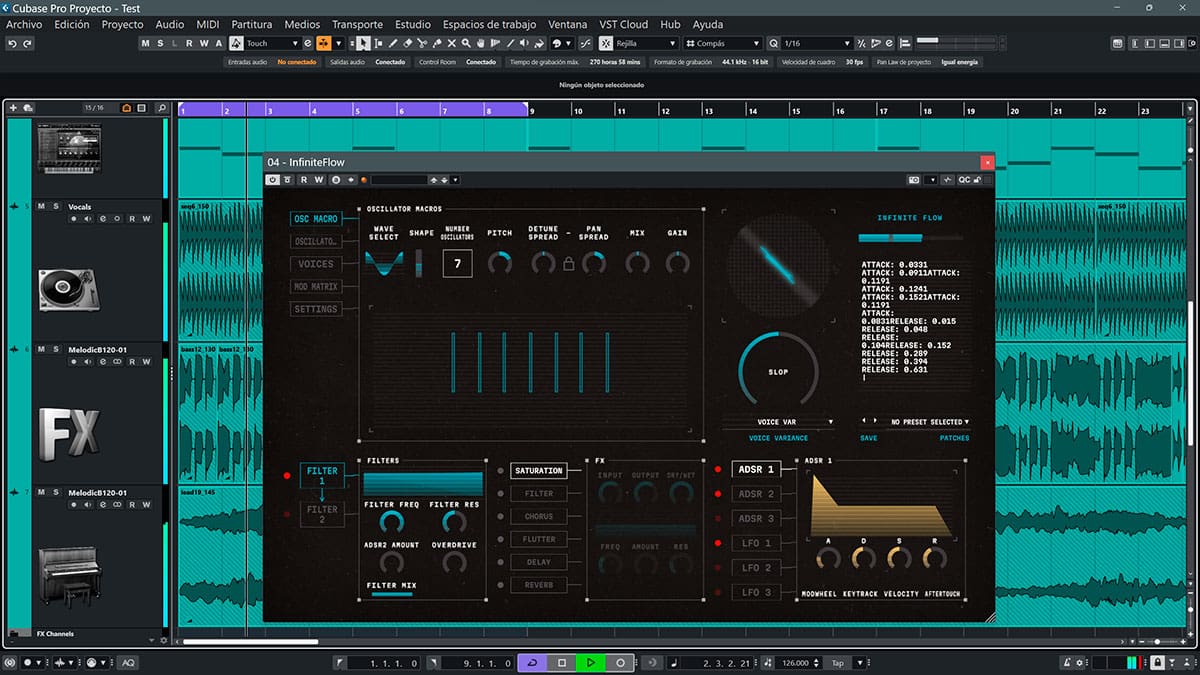
Task: Click the SAVE link under preset selector
Action: [868, 438]
